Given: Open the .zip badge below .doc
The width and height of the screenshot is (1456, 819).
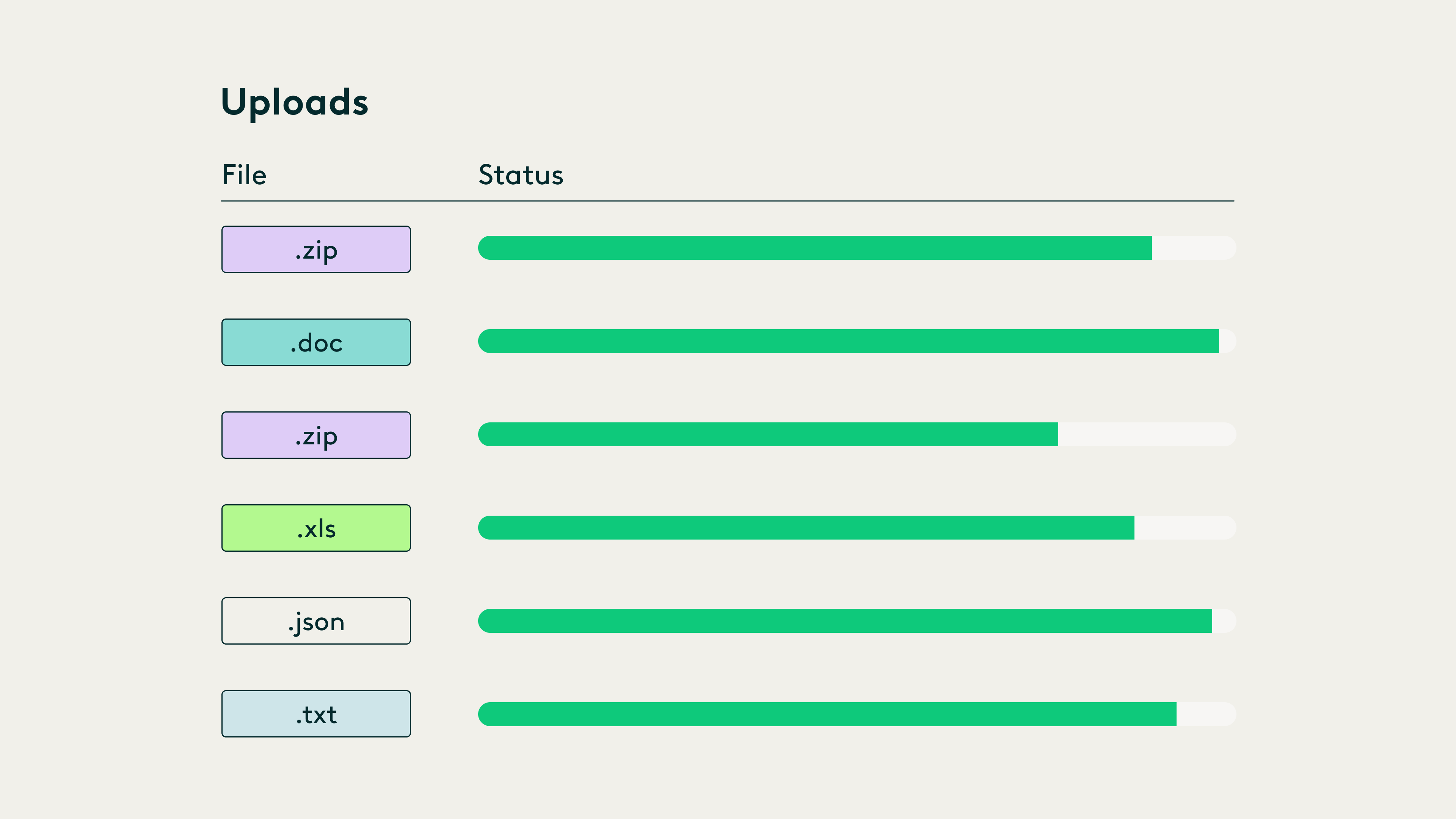Looking at the screenshot, I should (316, 435).
